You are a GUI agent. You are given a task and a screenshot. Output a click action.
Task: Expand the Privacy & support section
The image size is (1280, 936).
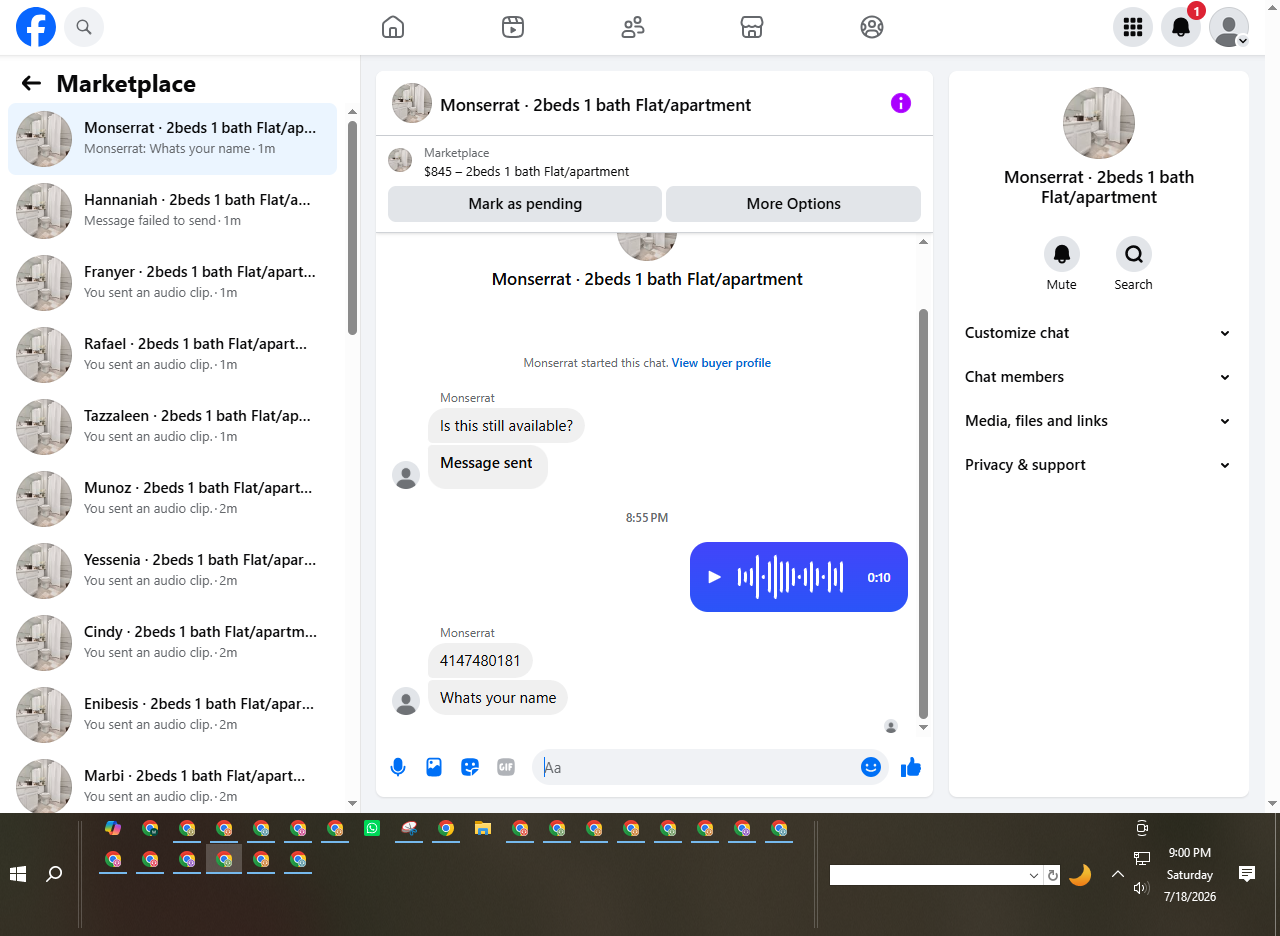tap(1098, 465)
